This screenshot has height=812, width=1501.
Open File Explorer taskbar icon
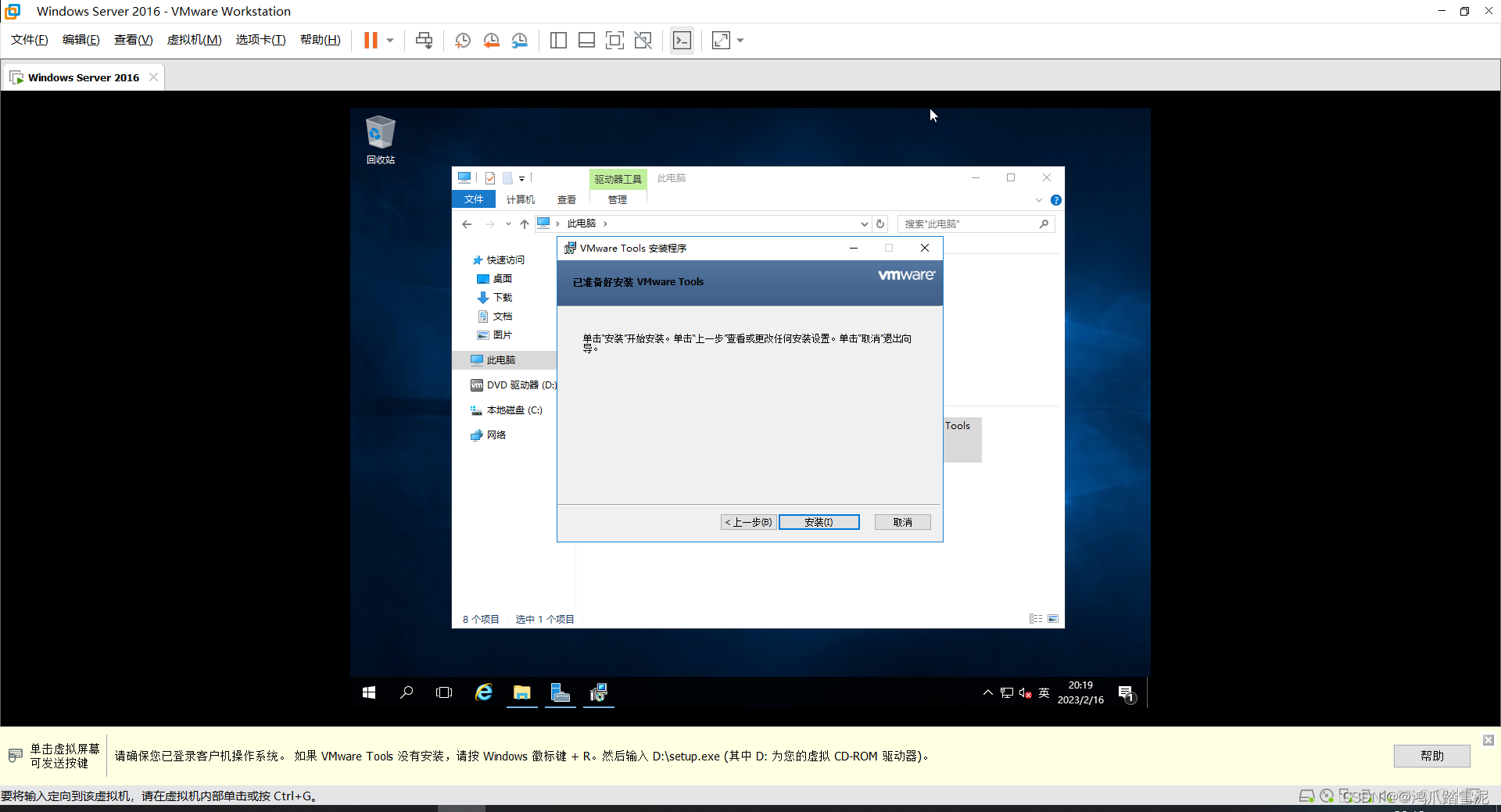point(521,692)
